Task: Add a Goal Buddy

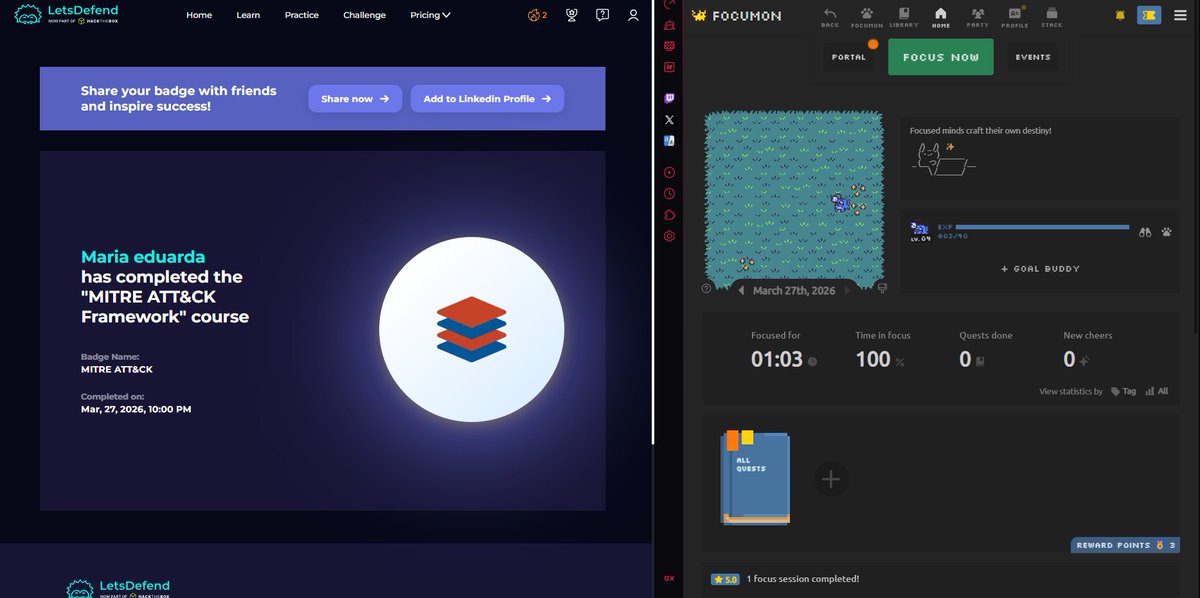Action: 1040,269
